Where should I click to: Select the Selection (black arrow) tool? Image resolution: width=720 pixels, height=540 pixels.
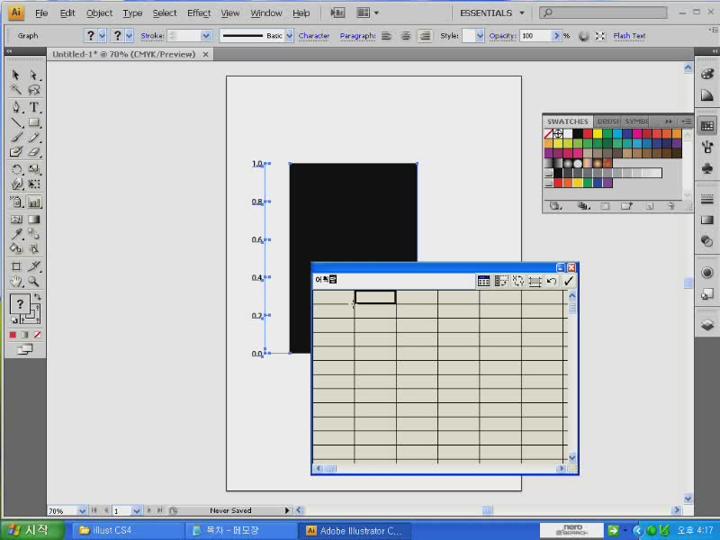(x=16, y=75)
